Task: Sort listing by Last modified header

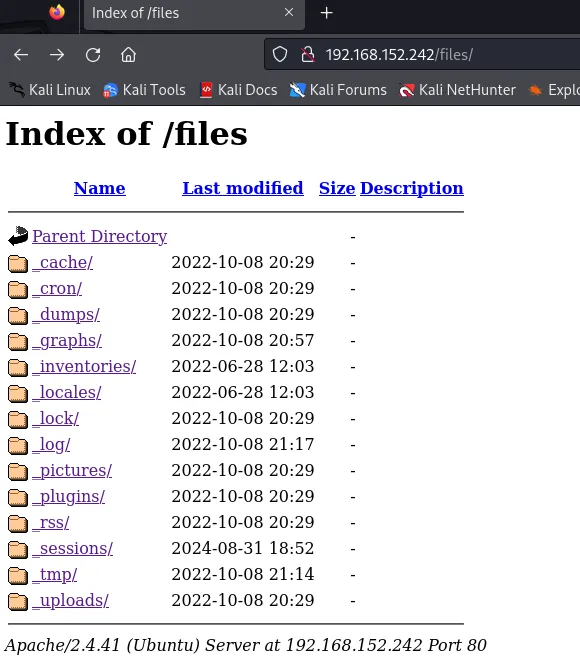Action: pyautogui.click(x=243, y=188)
